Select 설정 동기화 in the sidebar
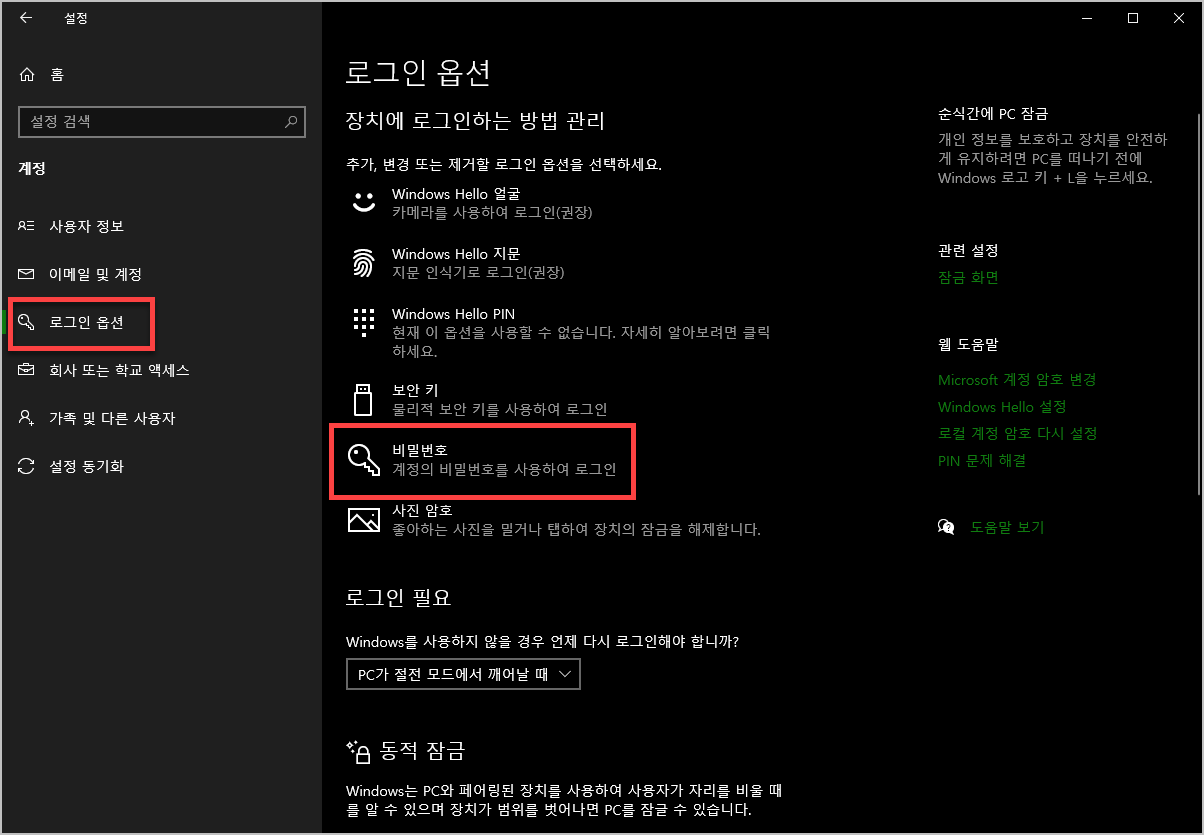 85,465
